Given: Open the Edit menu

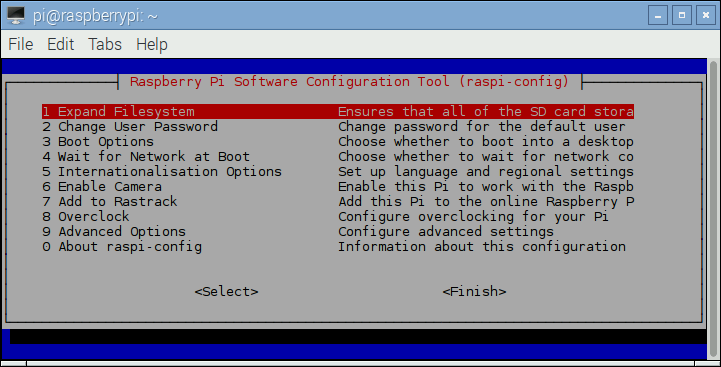Looking at the screenshot, I should click(60, 45).
